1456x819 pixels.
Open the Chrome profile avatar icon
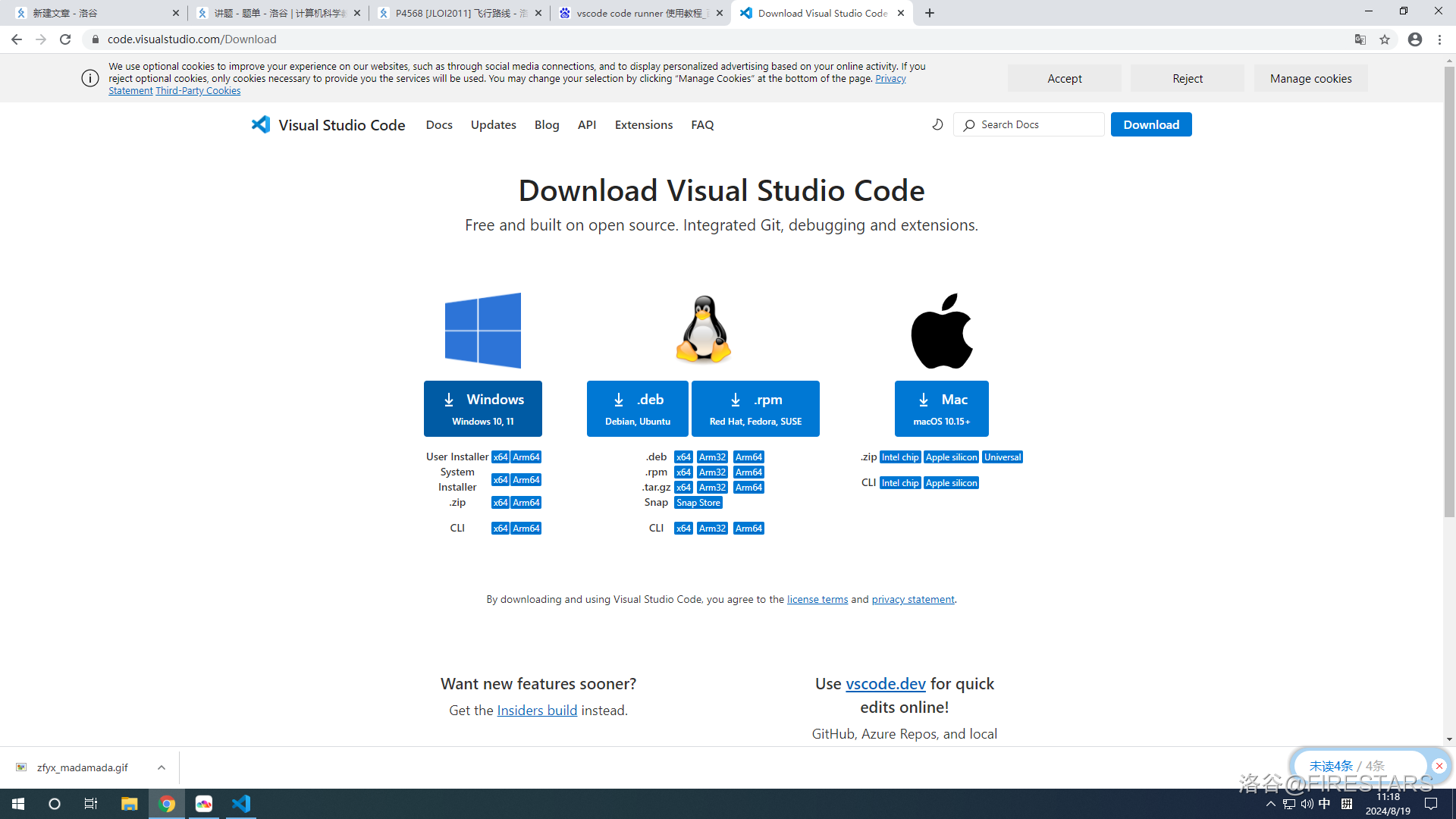pos(1414,39)
